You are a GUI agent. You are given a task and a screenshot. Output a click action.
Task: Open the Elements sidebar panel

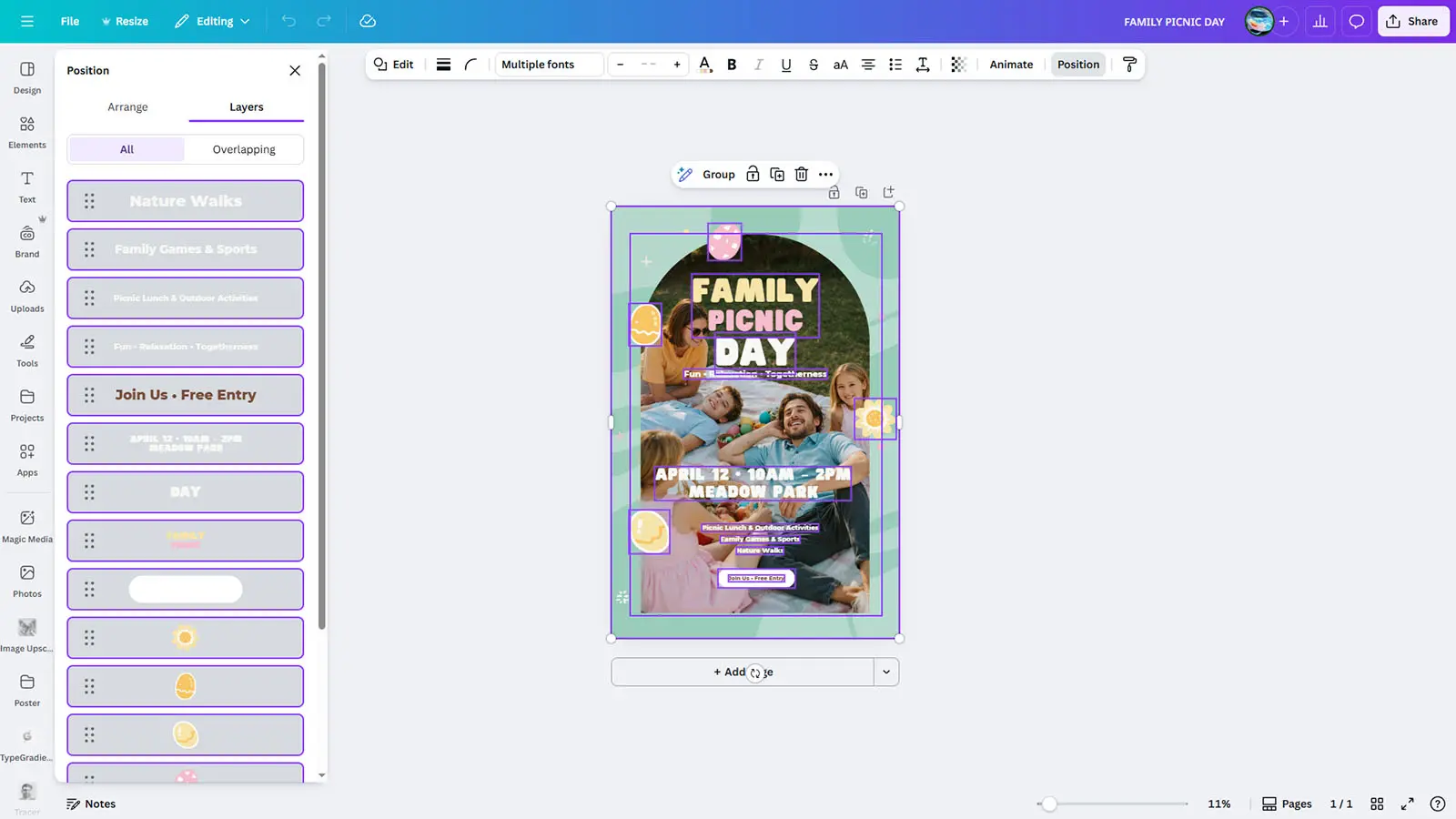click(x=27, y=132)
